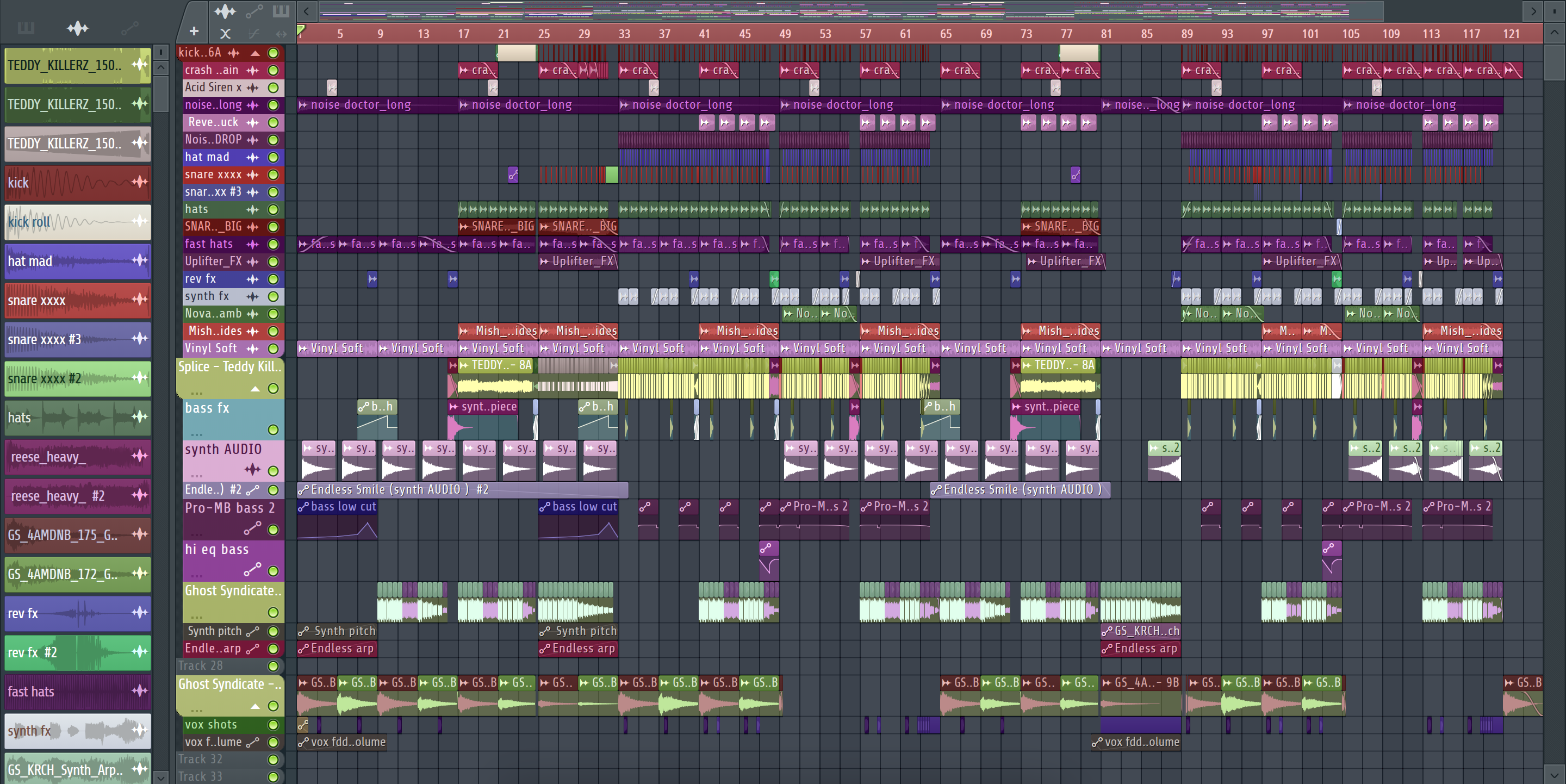Collapse the Splice - Teddy Kill.. group triangle
The height and width of the screenshot is (784, 1566).
(256, 389)
